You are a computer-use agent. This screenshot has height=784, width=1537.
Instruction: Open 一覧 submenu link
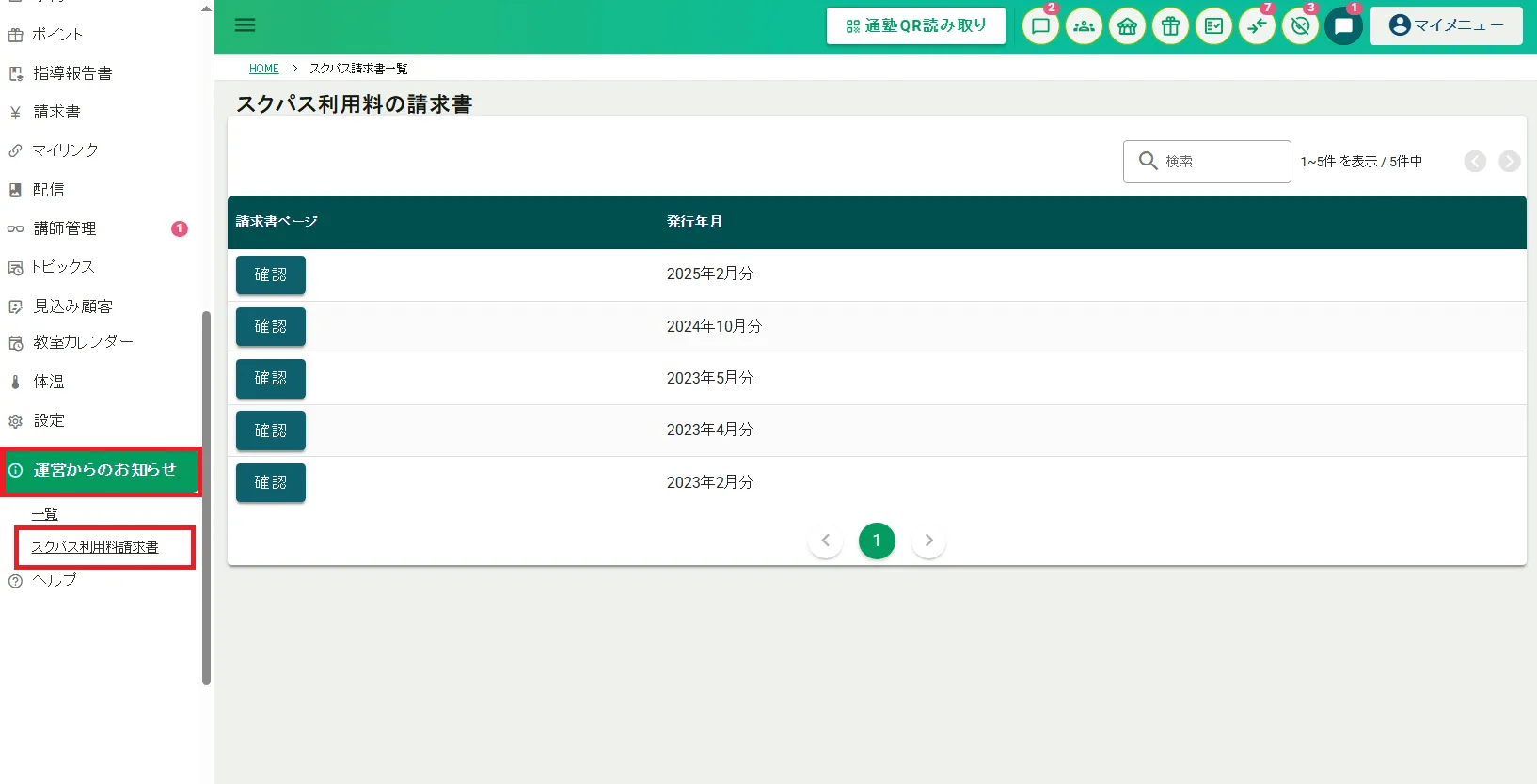[x=45, y=514]
